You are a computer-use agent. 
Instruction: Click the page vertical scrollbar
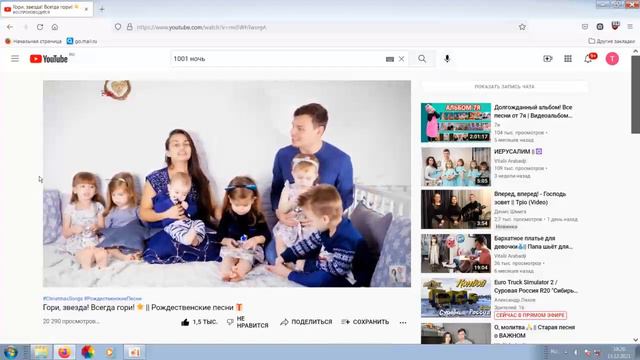pyautogui.click(x=636, y=95)
